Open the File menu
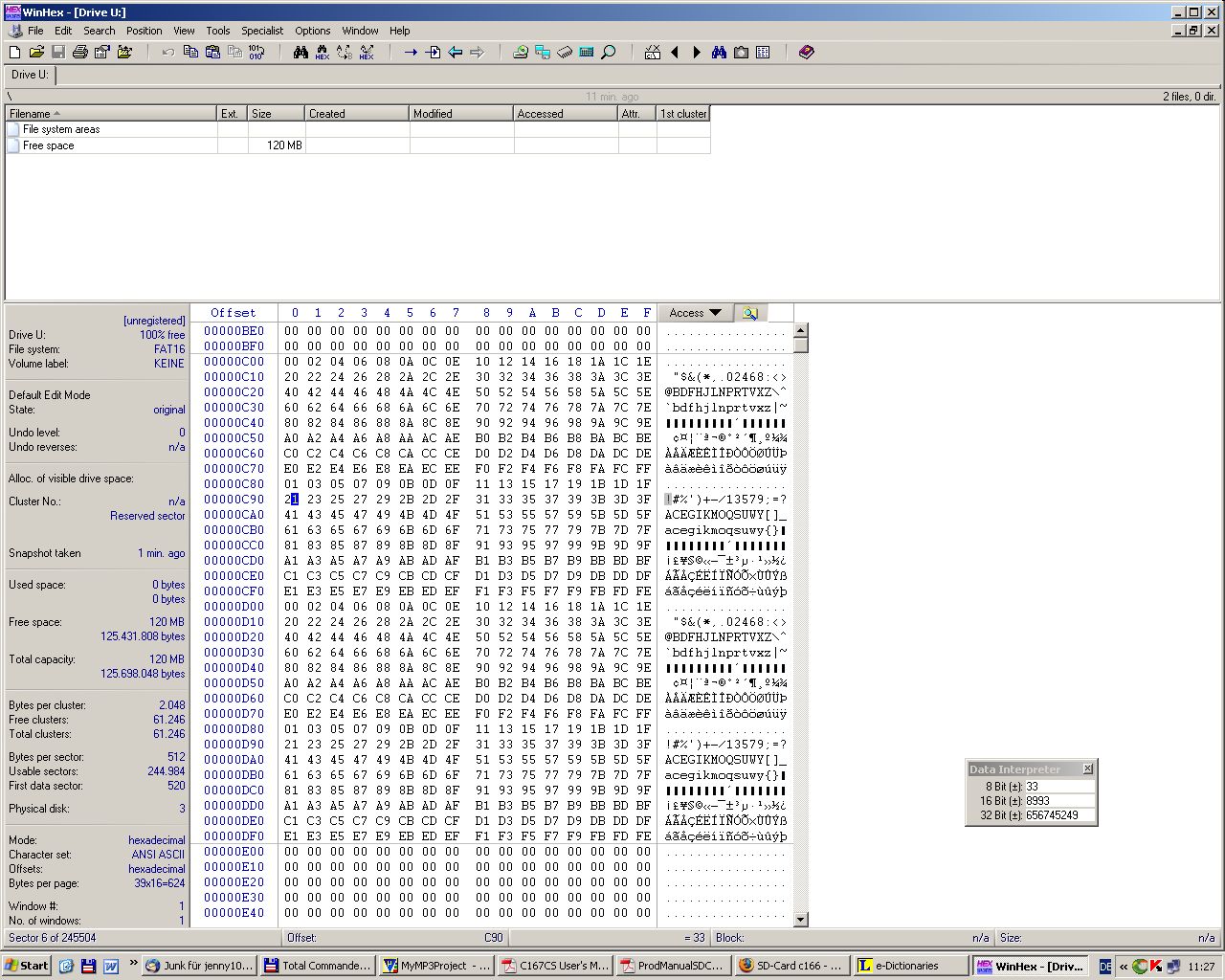 tap(35, 31)
